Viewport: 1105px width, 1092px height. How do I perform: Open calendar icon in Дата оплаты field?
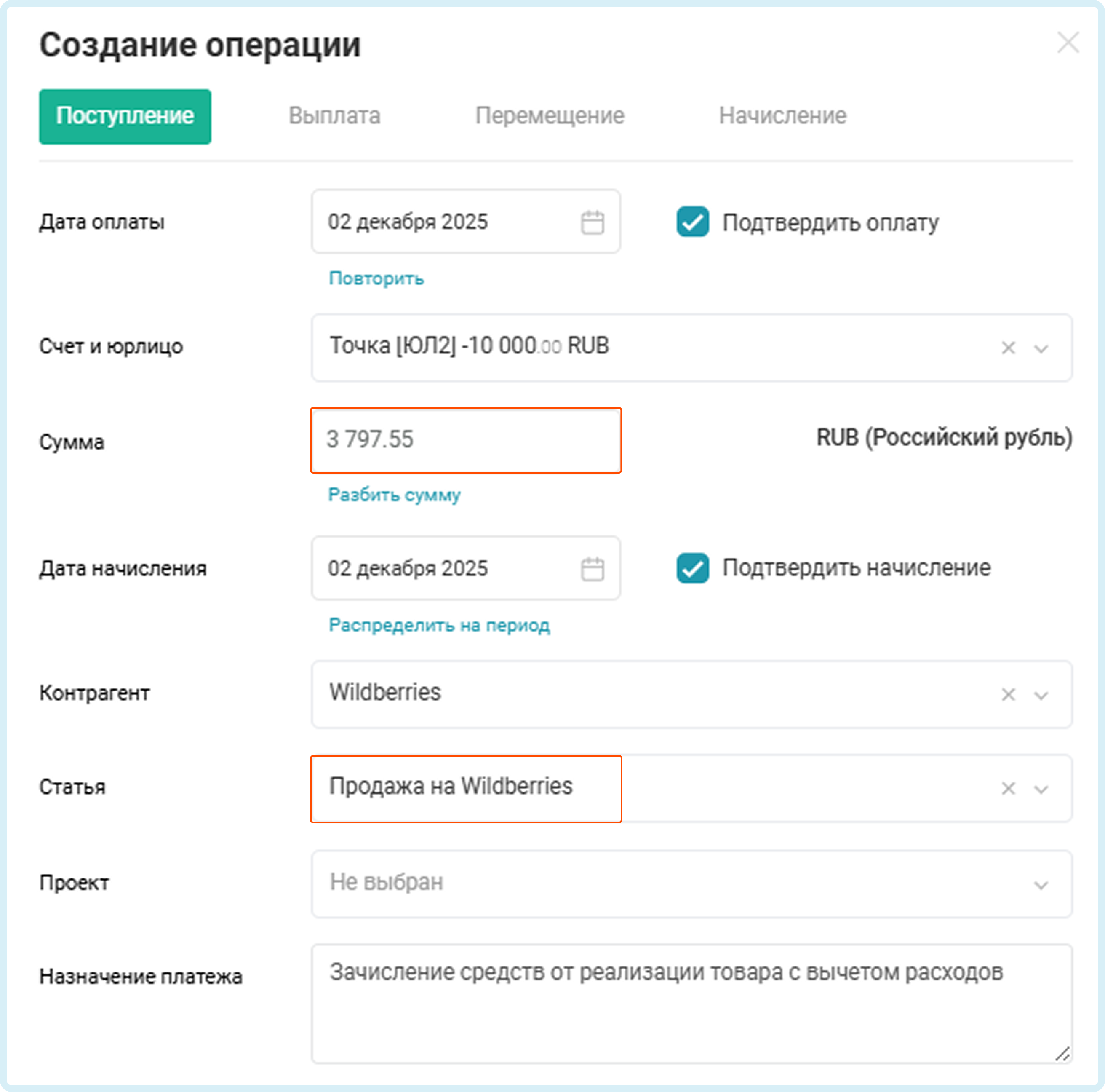point(592,222)
